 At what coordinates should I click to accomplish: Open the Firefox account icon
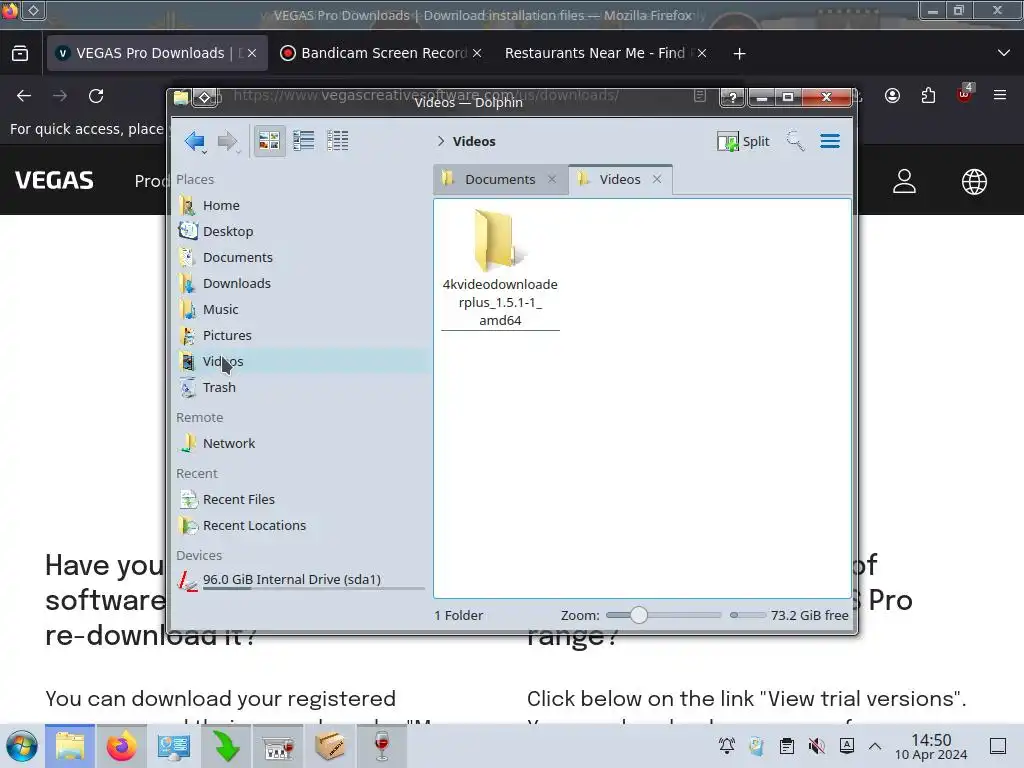click(x=892, y=96)
